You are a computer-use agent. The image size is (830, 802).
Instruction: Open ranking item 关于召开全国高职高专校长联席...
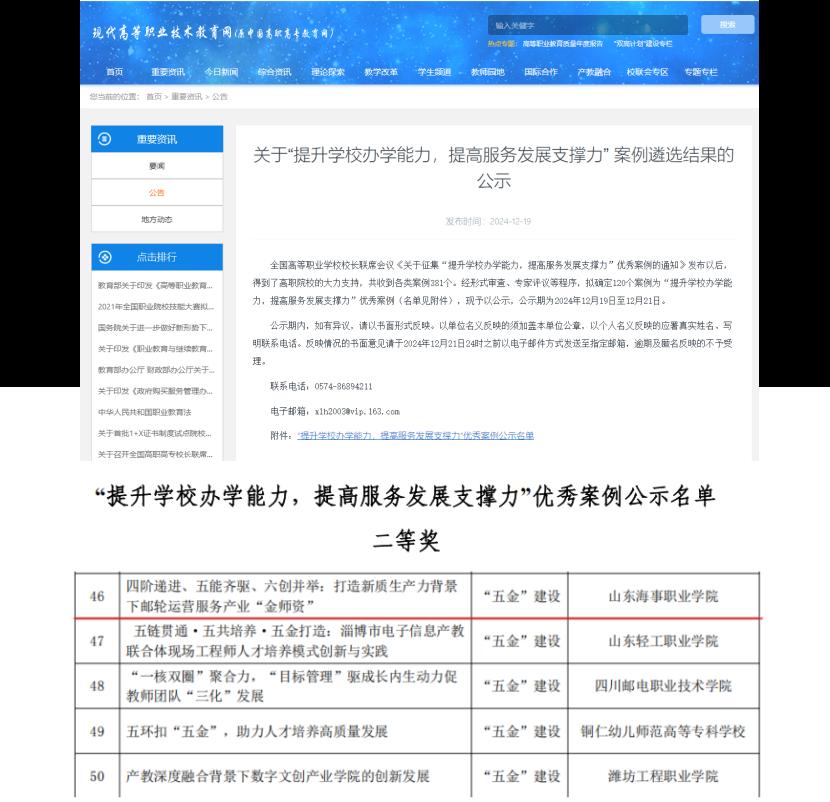point(155,455)
